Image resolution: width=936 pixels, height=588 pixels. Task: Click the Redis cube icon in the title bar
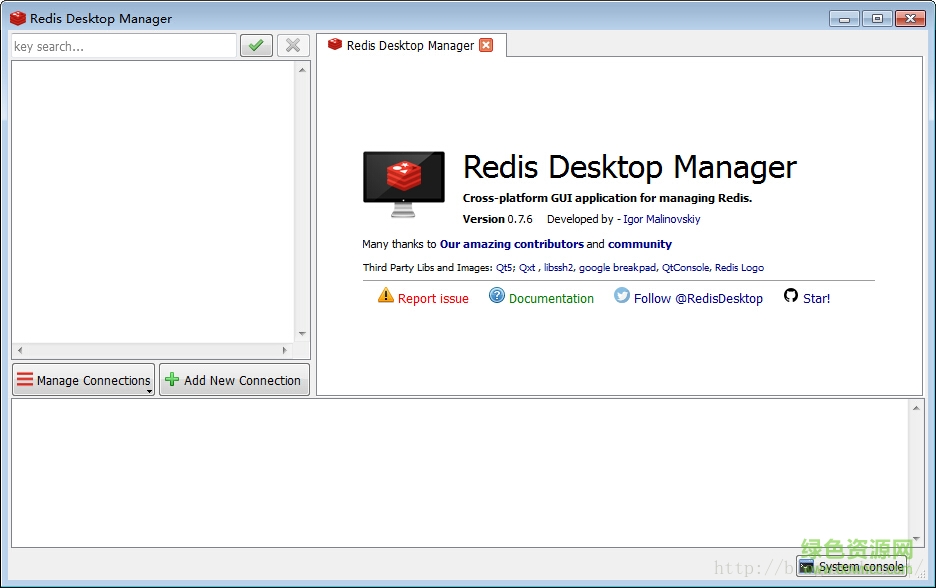[16, 17]
